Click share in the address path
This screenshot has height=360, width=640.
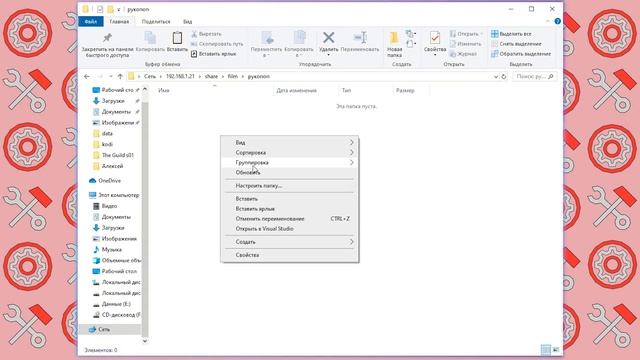click(x=211, y=76)
